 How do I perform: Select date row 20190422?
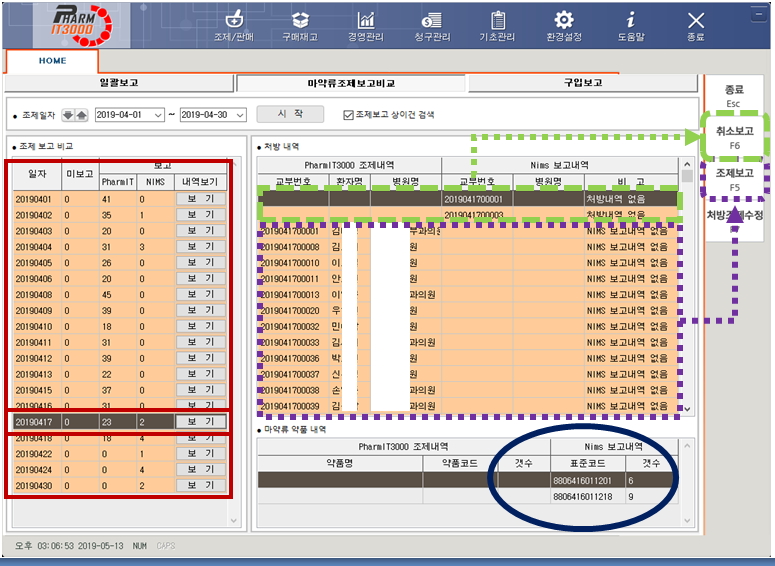coord(120,454)
